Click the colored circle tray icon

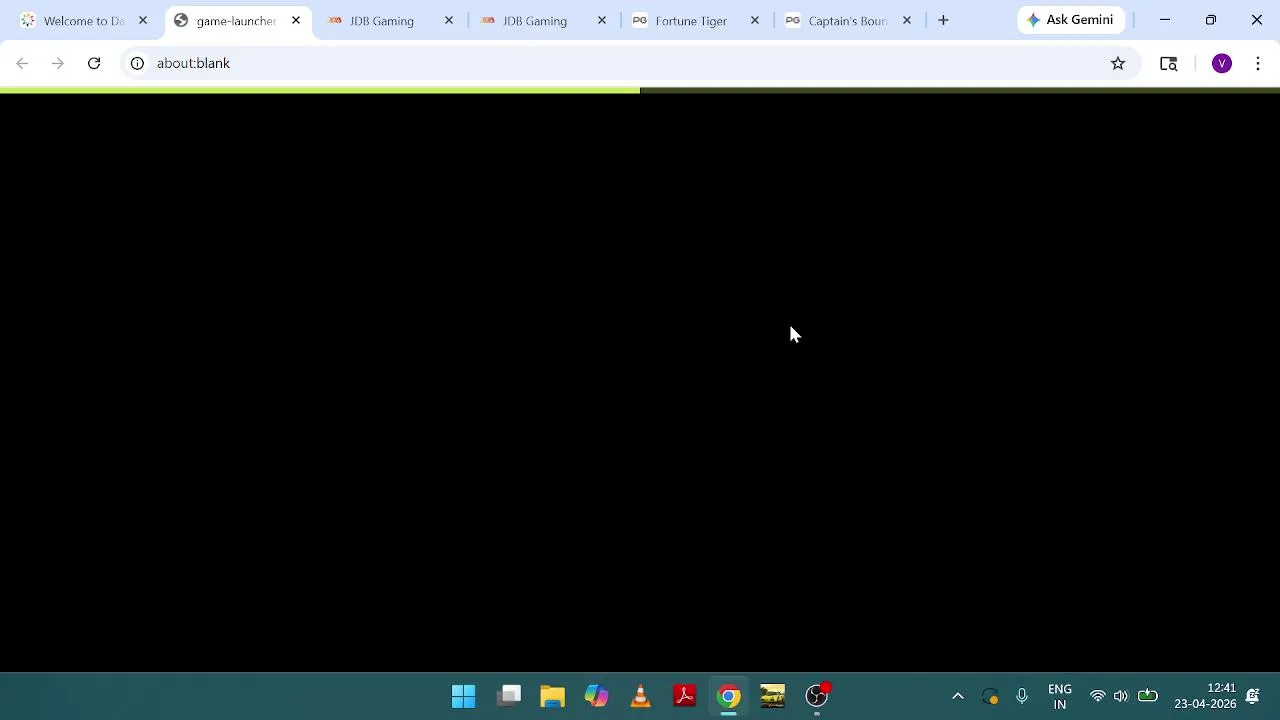990,696
